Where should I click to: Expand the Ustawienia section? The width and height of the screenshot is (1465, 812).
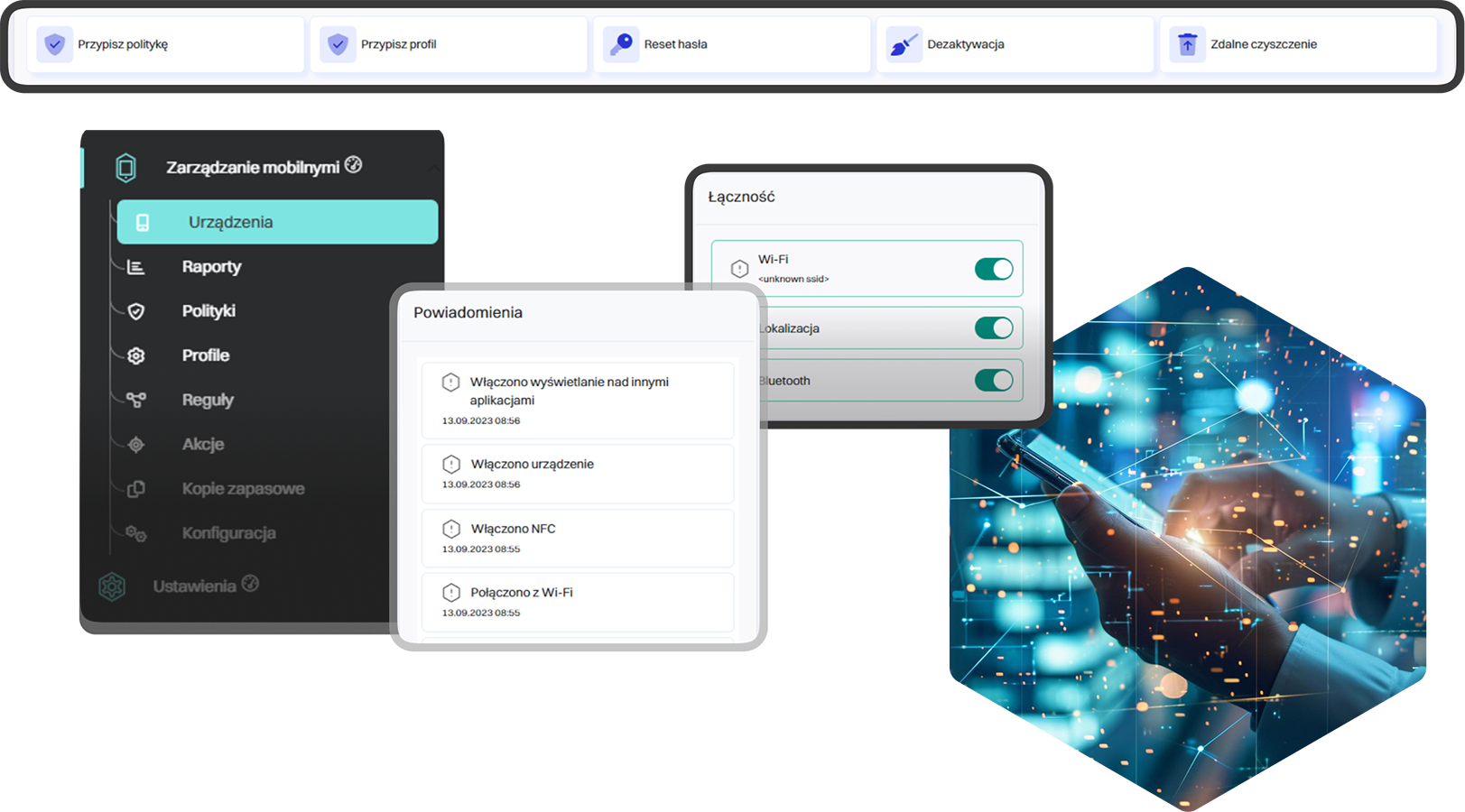tap(194, 586)
